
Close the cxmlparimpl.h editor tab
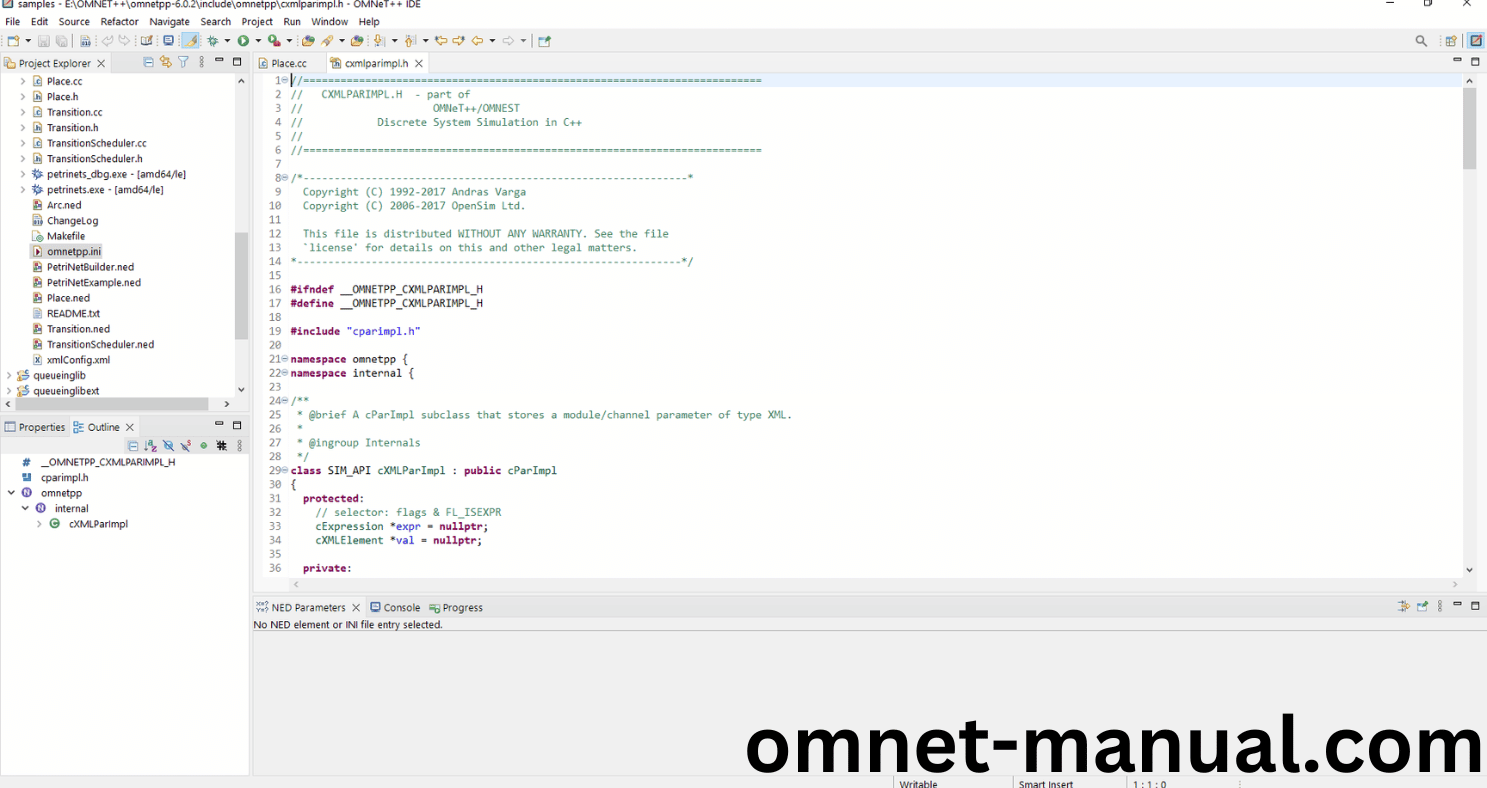point(419,63)
